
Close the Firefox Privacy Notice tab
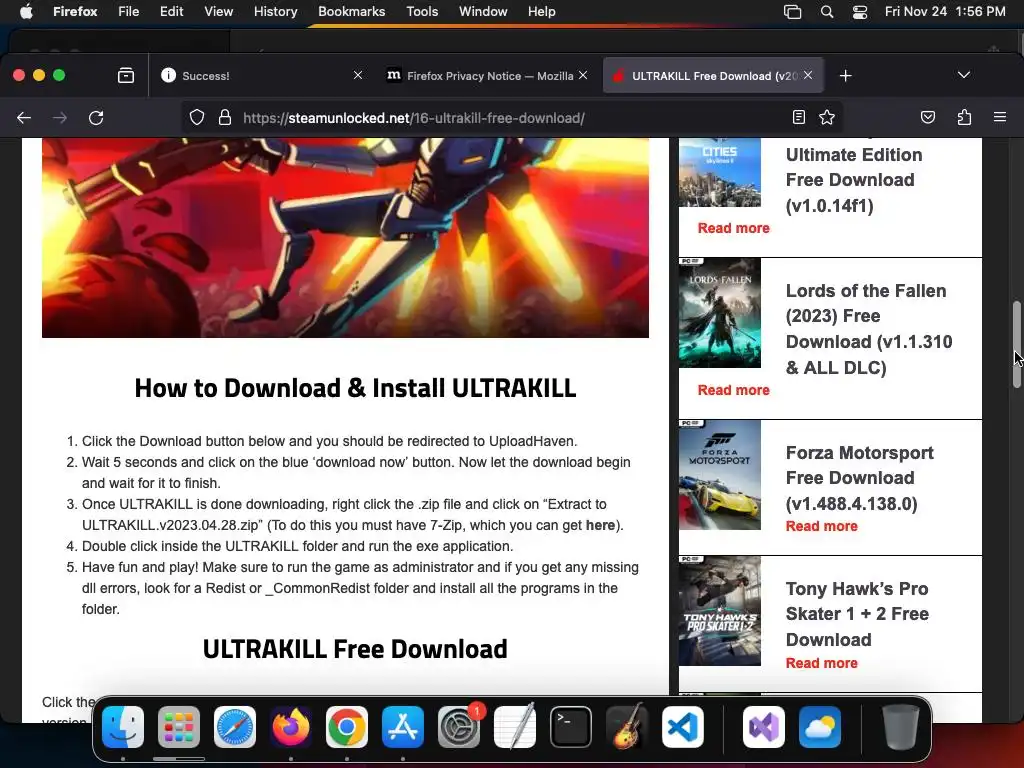(583, 75)
